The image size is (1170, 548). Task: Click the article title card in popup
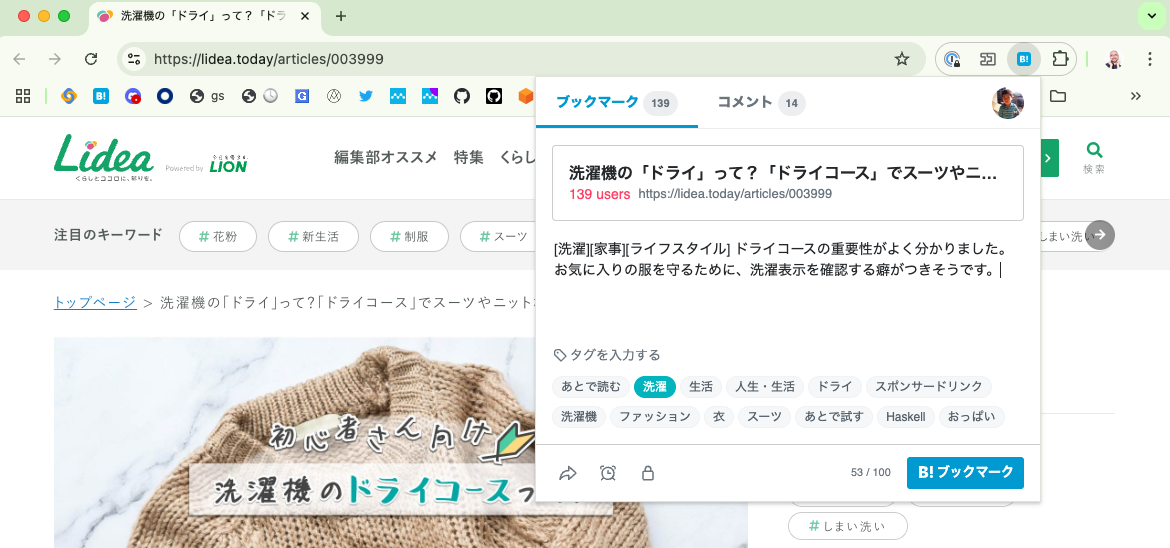point(787,183)
